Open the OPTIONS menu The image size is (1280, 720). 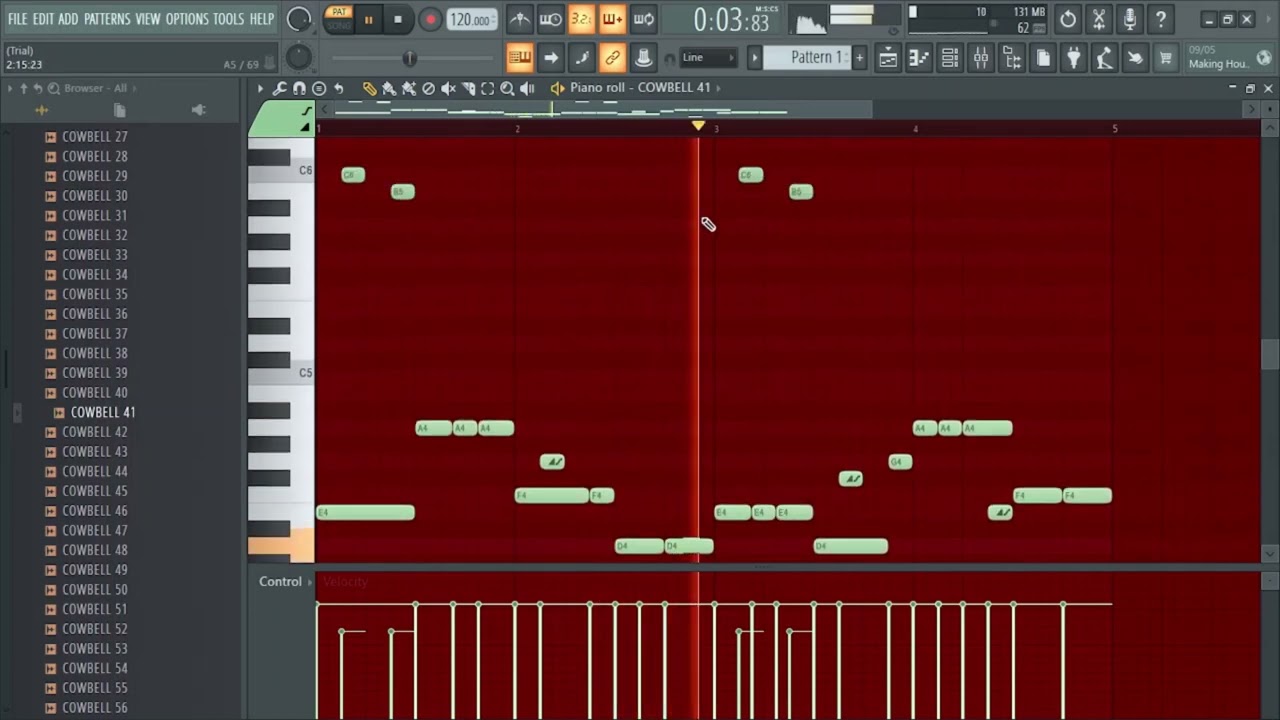(187, 19)
